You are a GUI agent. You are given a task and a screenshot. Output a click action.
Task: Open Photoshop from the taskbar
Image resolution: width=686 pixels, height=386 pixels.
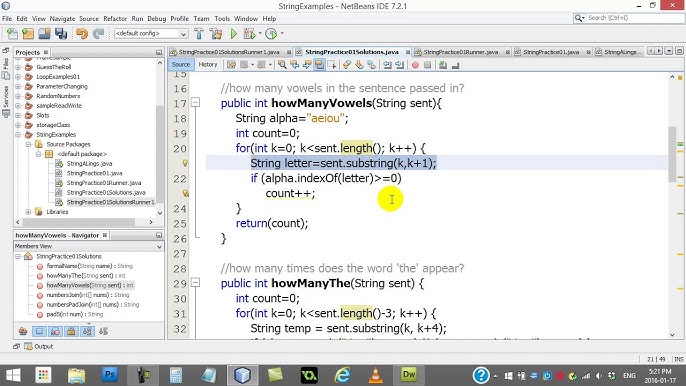[x=110, y=375]
